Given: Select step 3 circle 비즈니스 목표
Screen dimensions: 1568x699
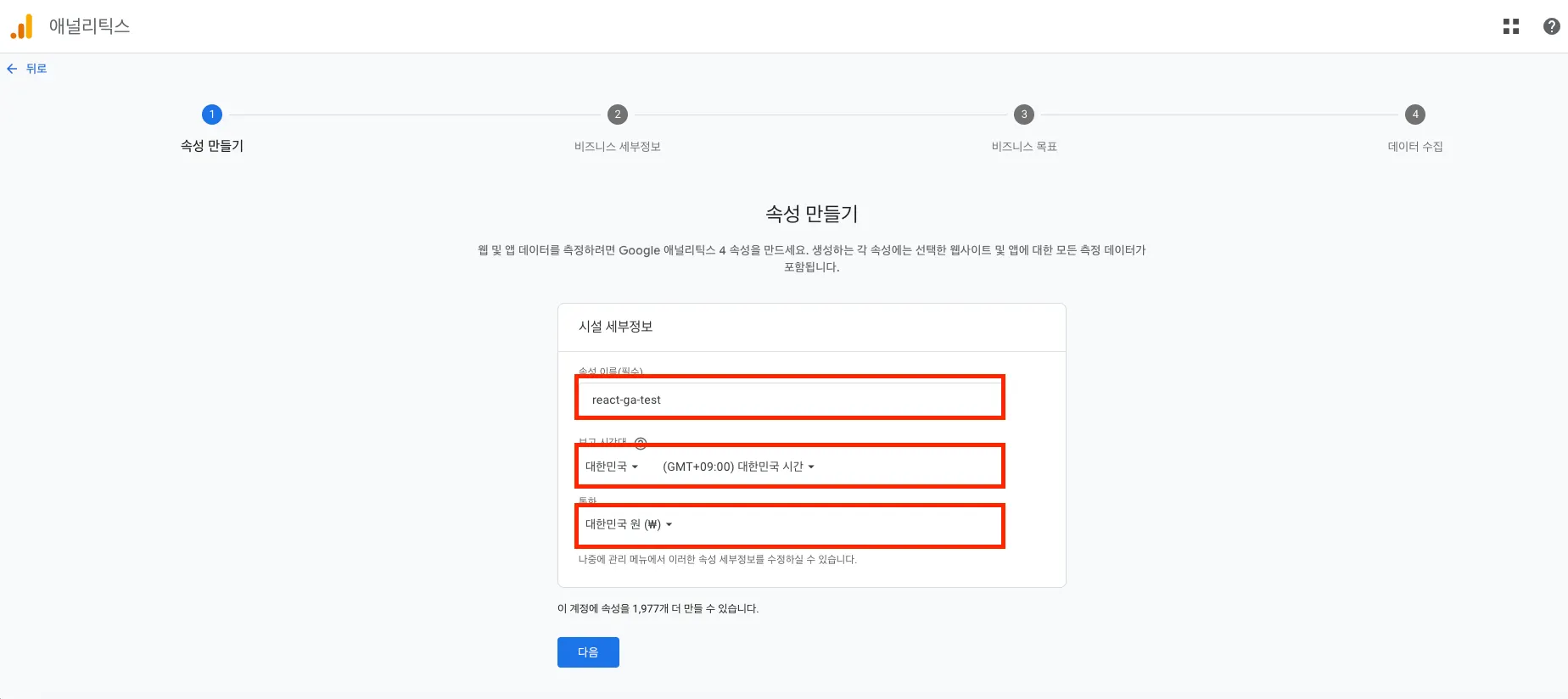Looking at the screenshot, I should pos(1024,115).
